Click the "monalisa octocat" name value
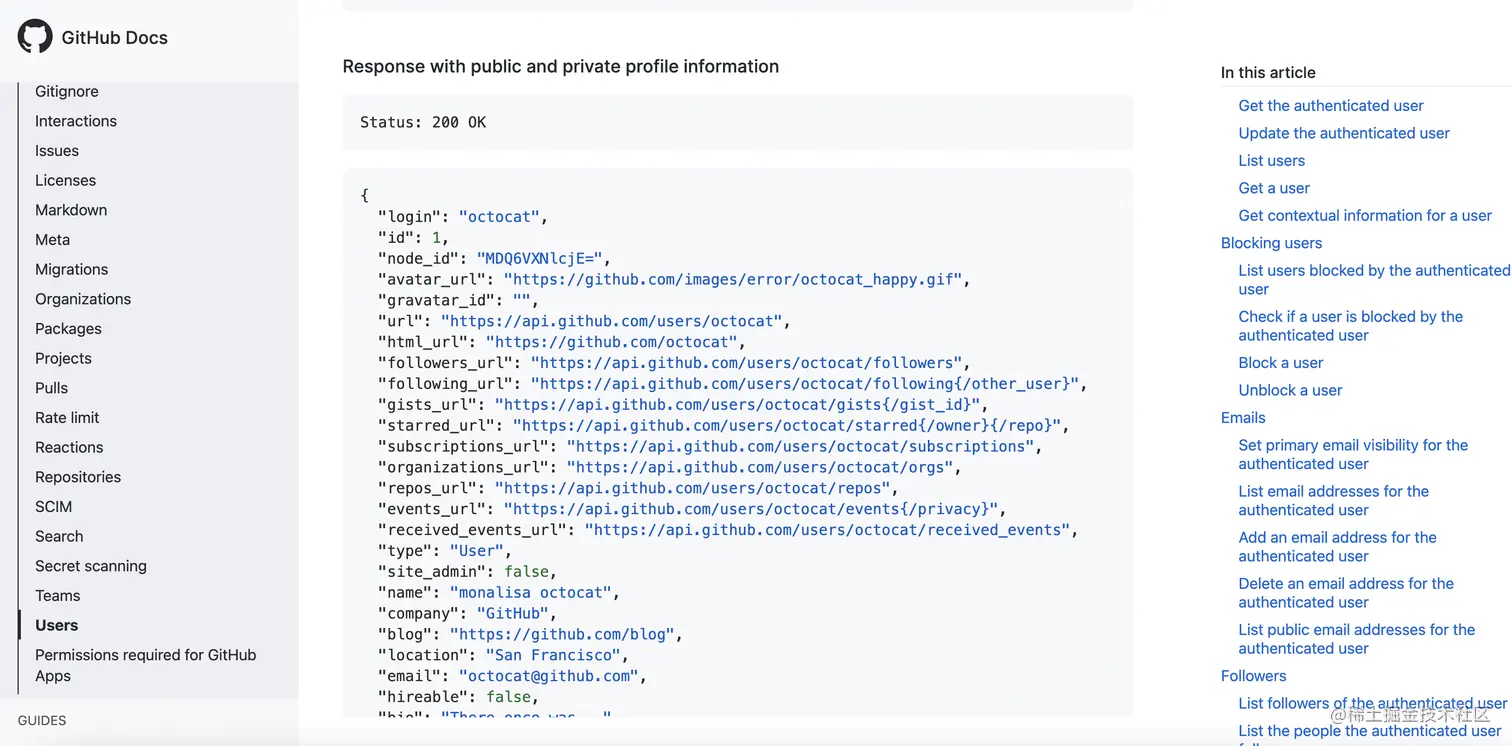The image size is (1512, 746). [x=531, y=592]
